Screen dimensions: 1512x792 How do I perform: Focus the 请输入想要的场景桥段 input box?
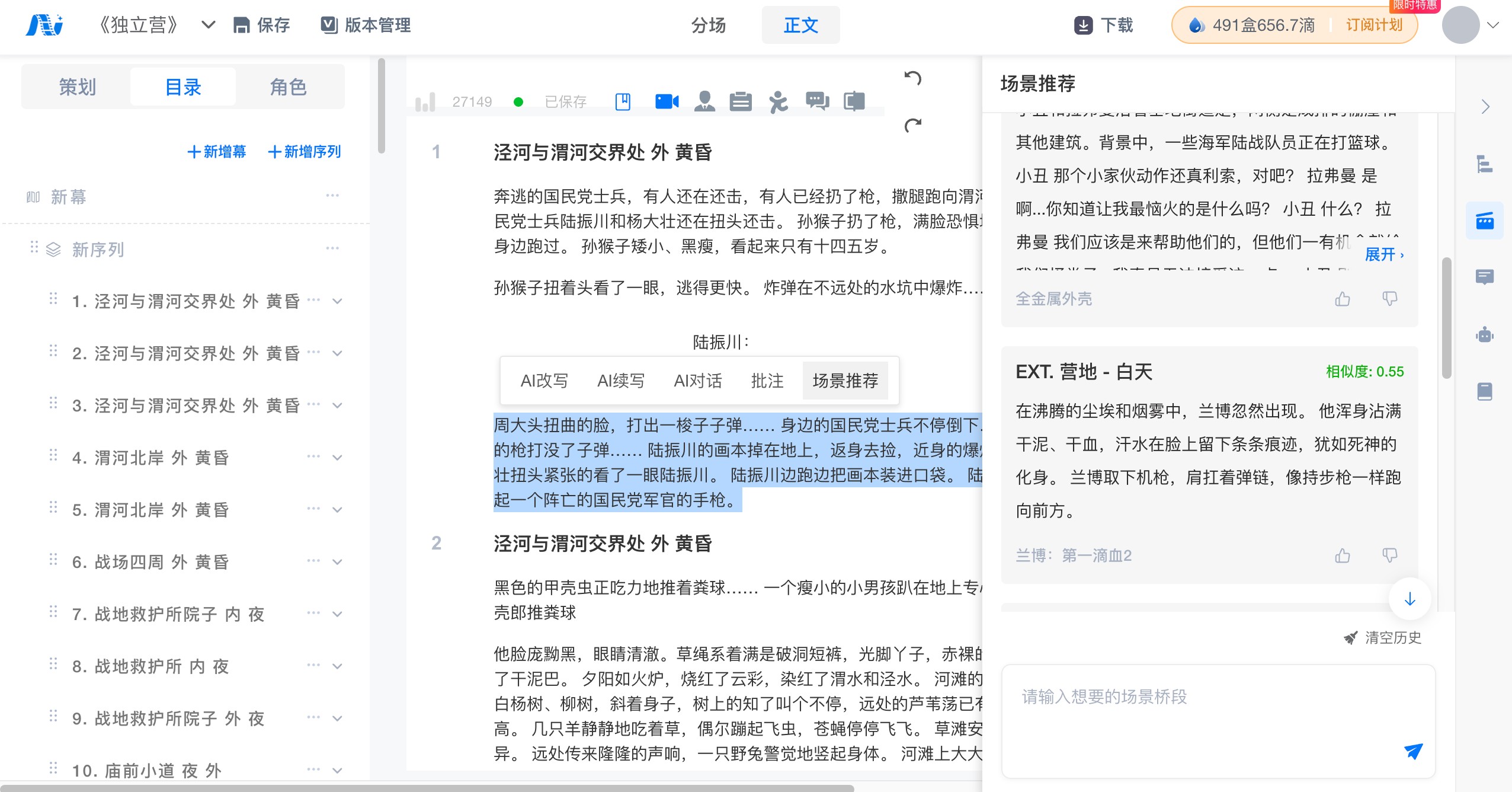pyautogui.click(x=1218, y=721)
